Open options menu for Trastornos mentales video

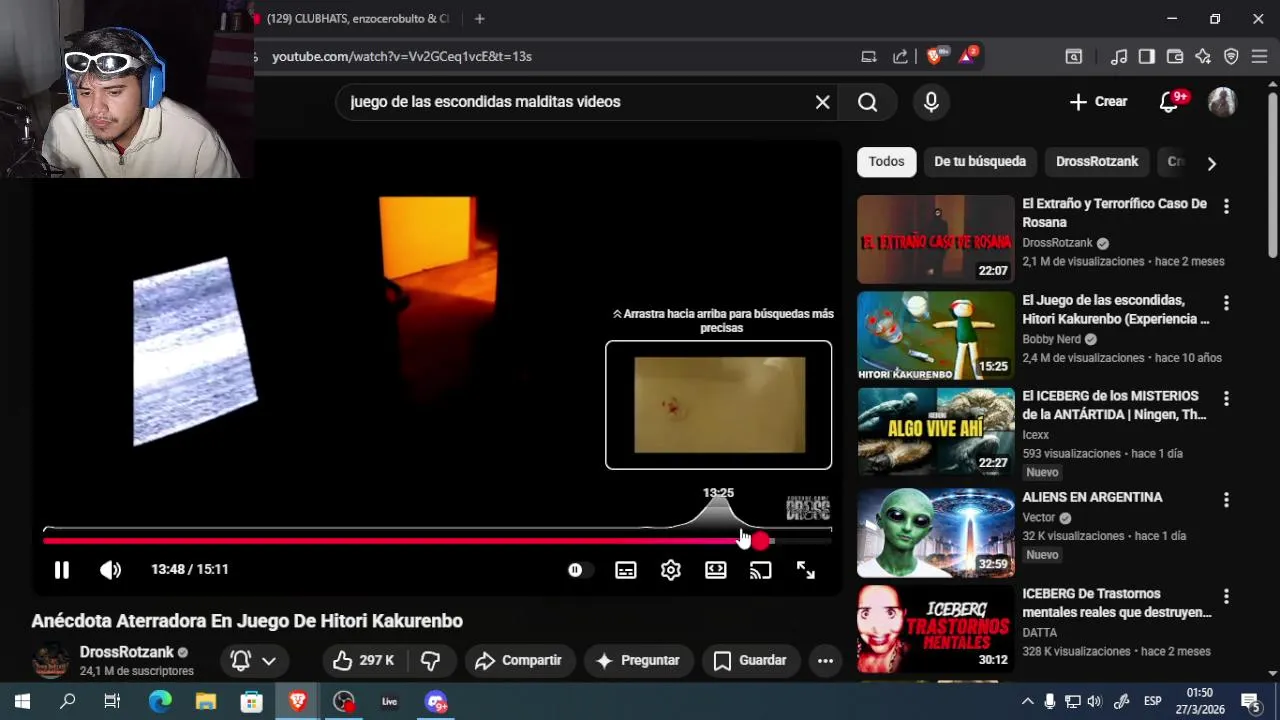(x=1226, y=596)
